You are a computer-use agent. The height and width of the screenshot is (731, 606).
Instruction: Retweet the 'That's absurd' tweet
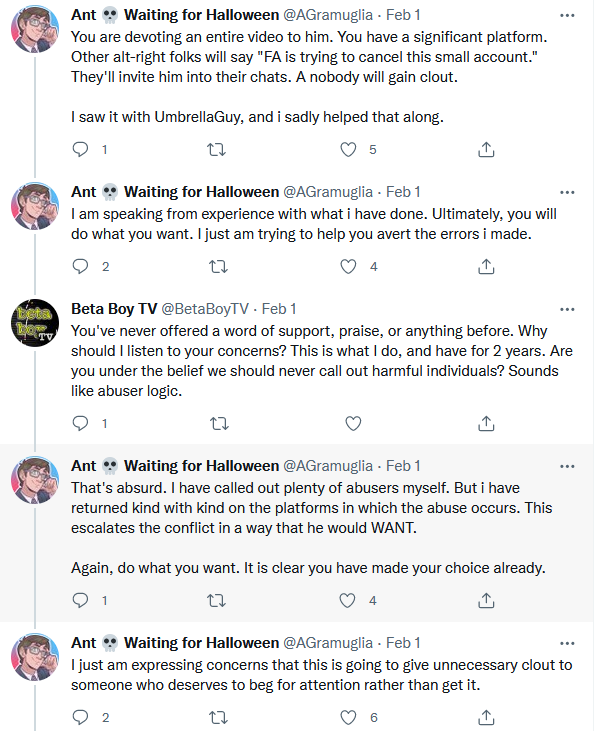[x=216, y=600]
